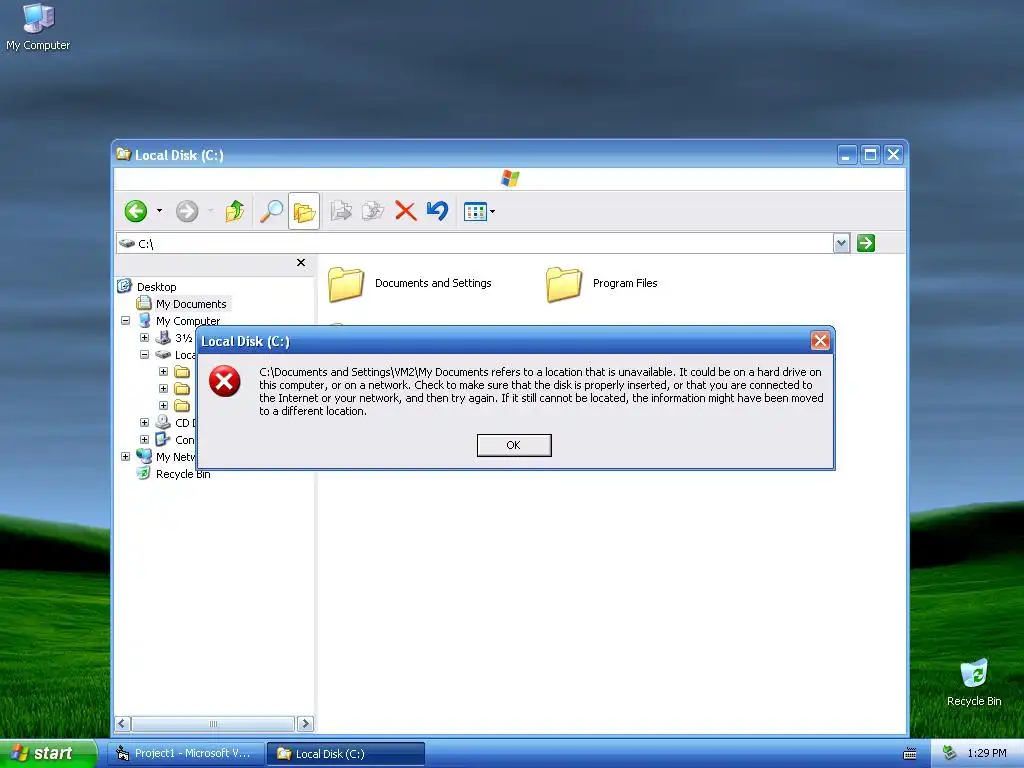Click the tray Safely Remove Hardware icon
Screen dimensions: 1024x768
950,753
